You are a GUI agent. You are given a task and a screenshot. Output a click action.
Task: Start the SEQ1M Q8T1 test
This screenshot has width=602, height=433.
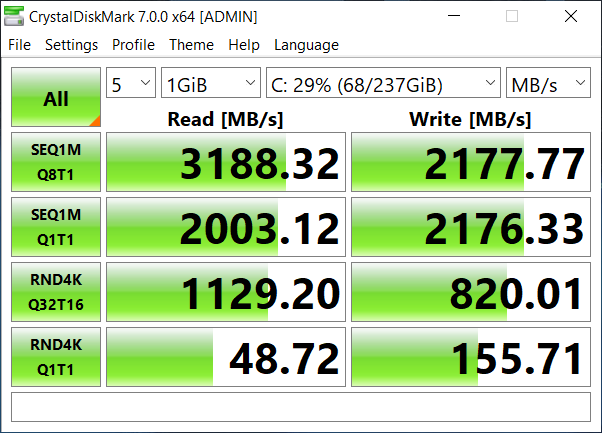[x=56, y=162]
